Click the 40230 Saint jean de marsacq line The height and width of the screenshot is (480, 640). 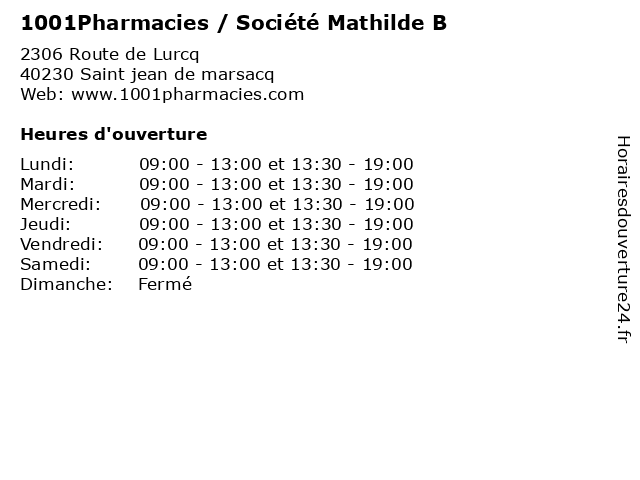[x=147, y=75]
